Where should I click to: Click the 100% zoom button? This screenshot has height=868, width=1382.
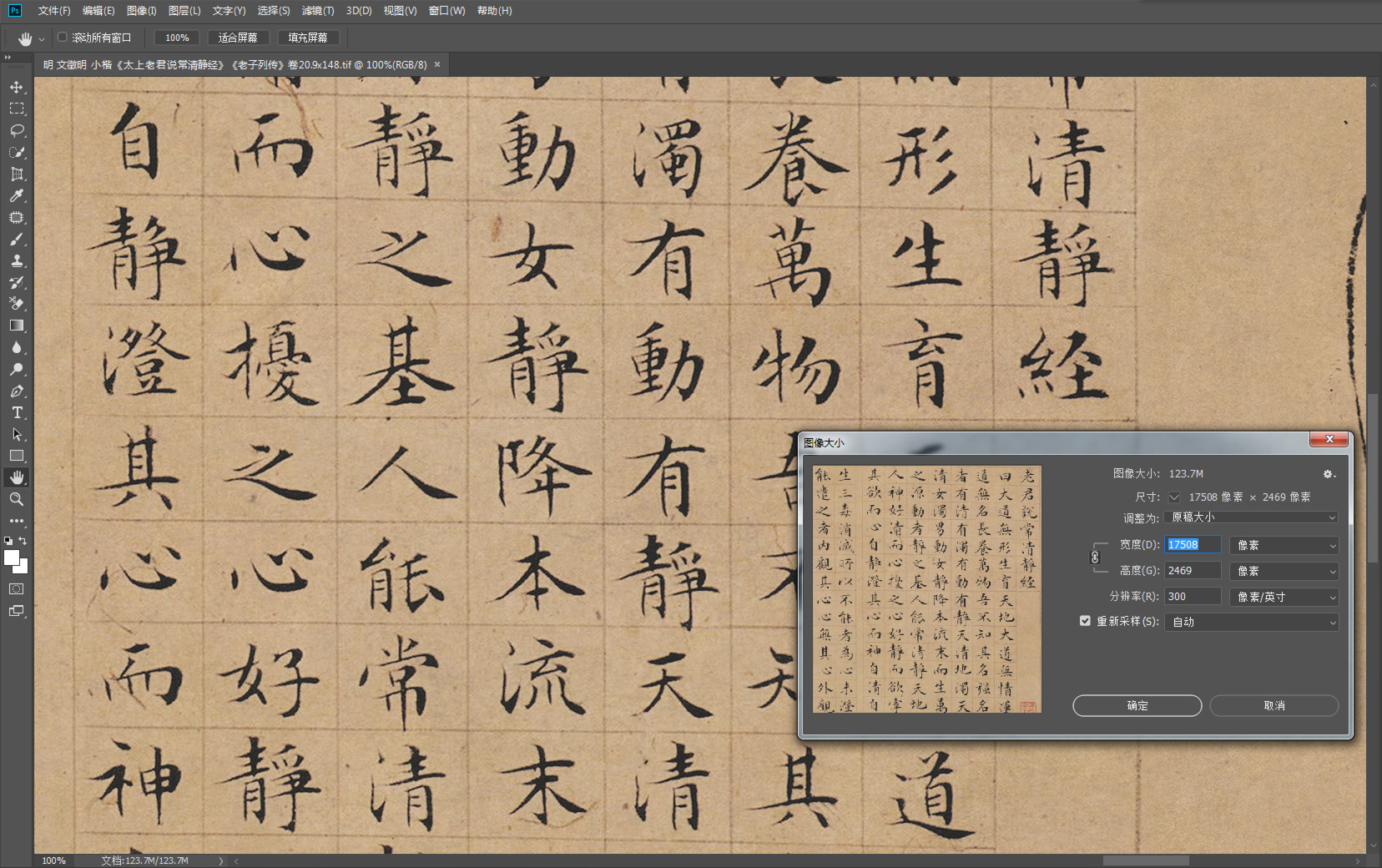(177, 38)
